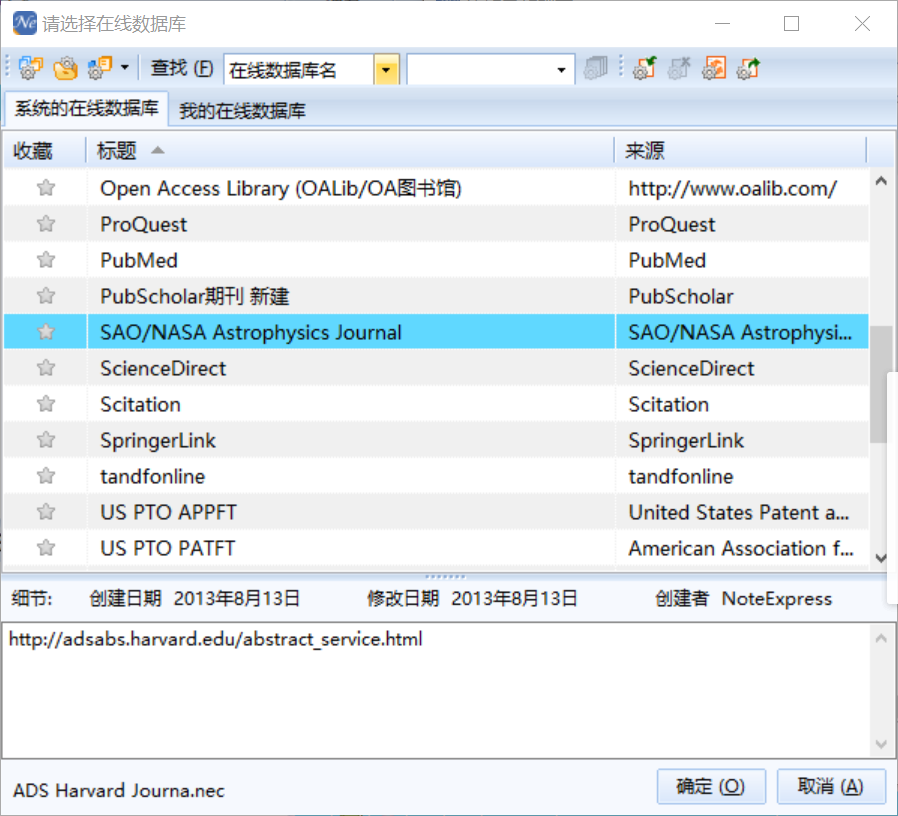Star the US PTO PATFT row
Image resolution: width=898 pixels, height=816 pixels.
(46, 548)
